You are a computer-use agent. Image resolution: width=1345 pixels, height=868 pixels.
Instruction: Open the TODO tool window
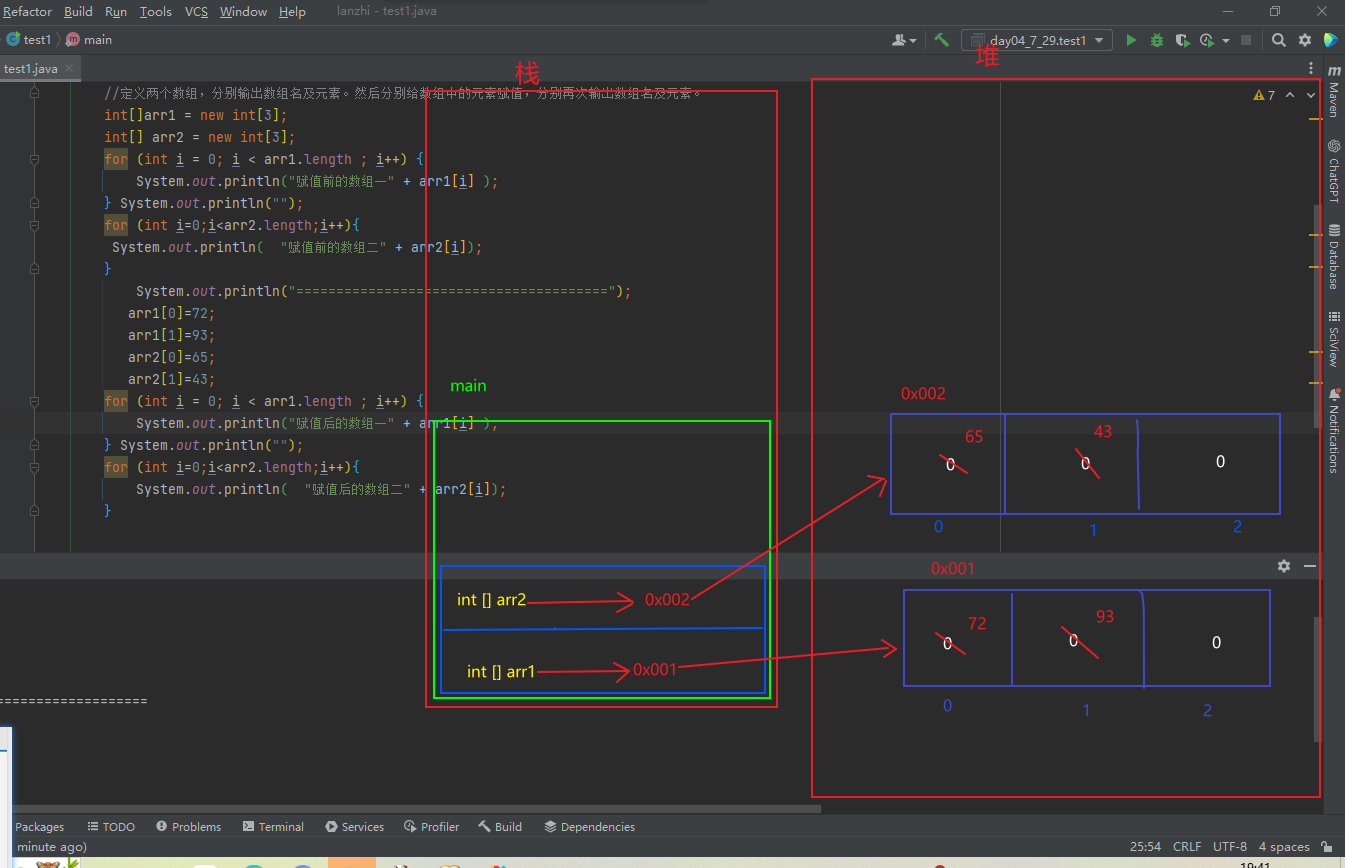[111, 827]
